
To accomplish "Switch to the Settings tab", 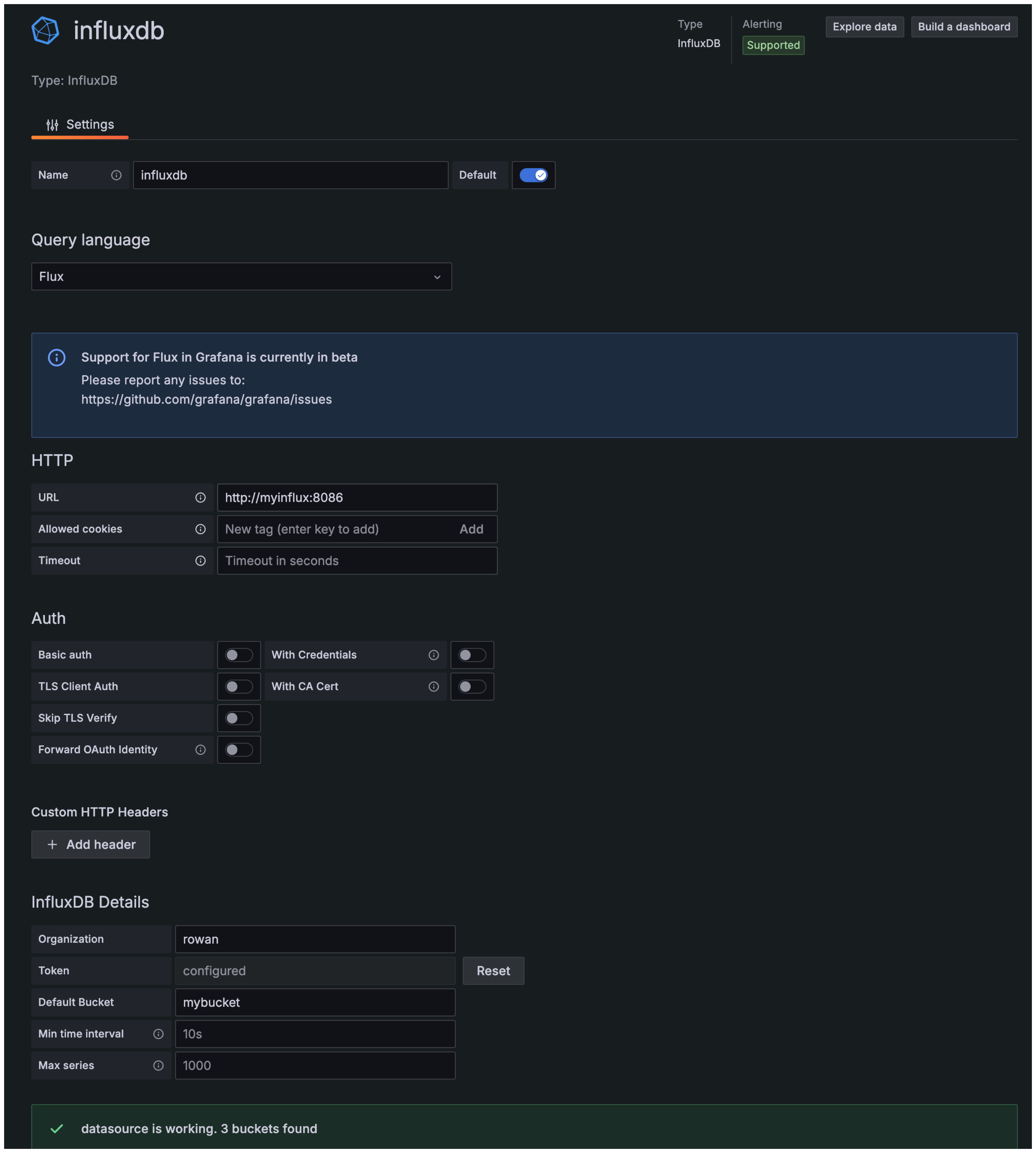I will [80, 125].
